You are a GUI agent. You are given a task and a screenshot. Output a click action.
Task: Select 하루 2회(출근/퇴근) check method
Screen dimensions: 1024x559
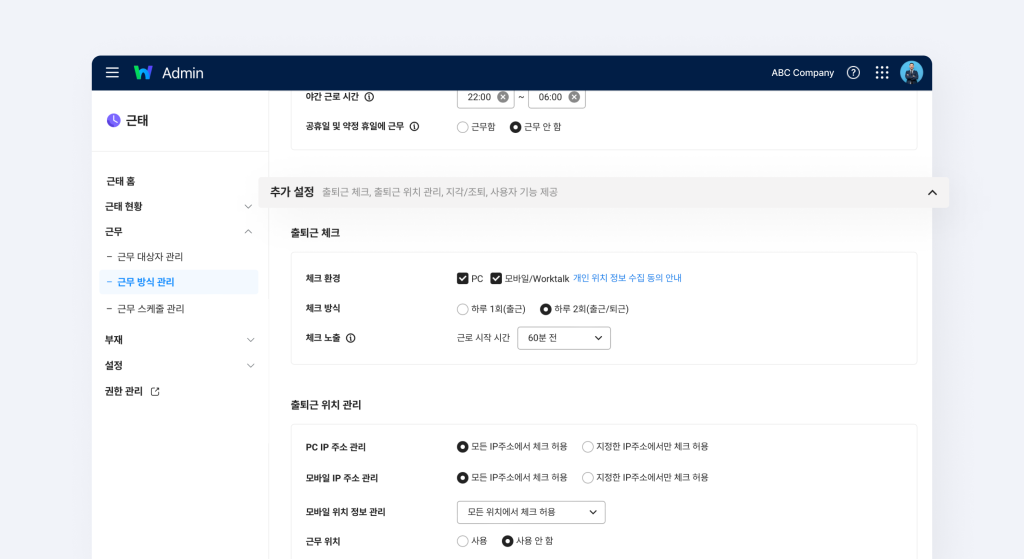(545, 309)
